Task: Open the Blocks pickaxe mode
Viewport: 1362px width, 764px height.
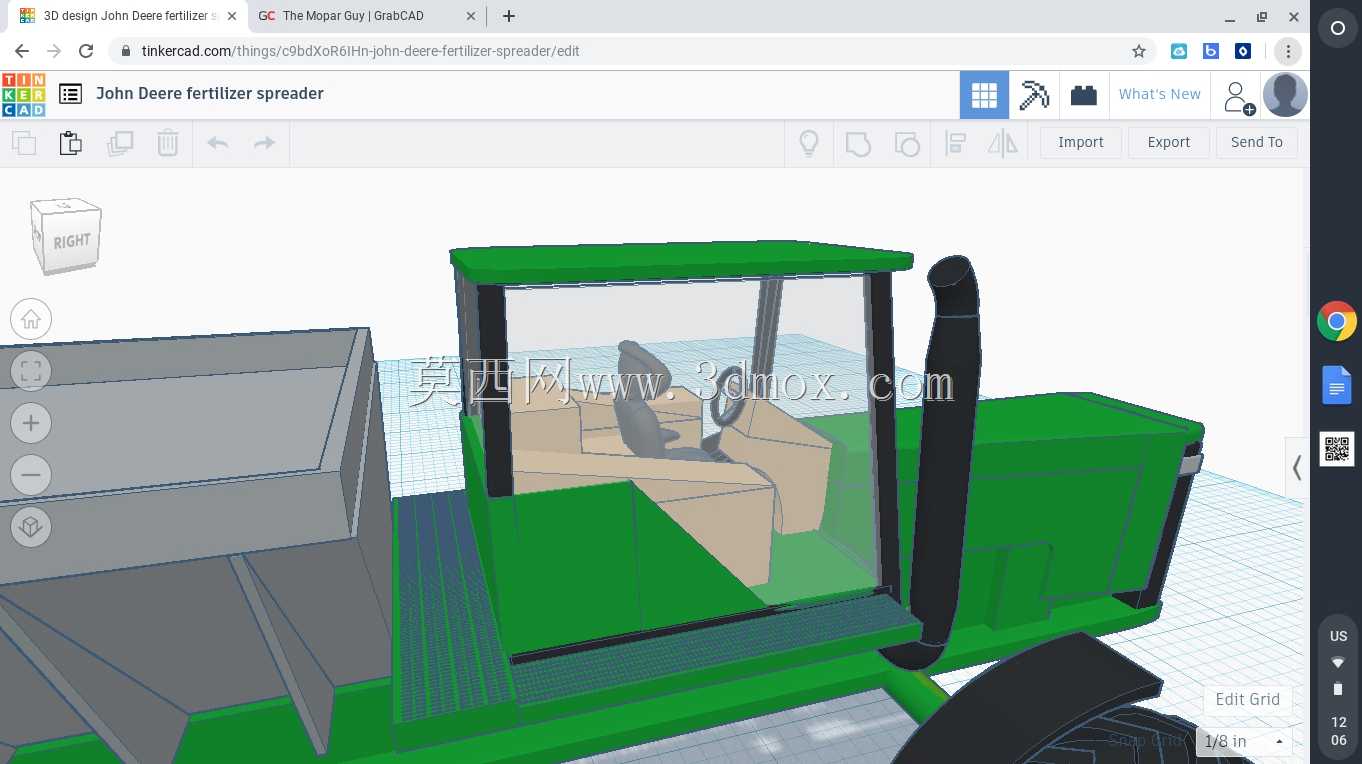Action: pos(1034,95)
